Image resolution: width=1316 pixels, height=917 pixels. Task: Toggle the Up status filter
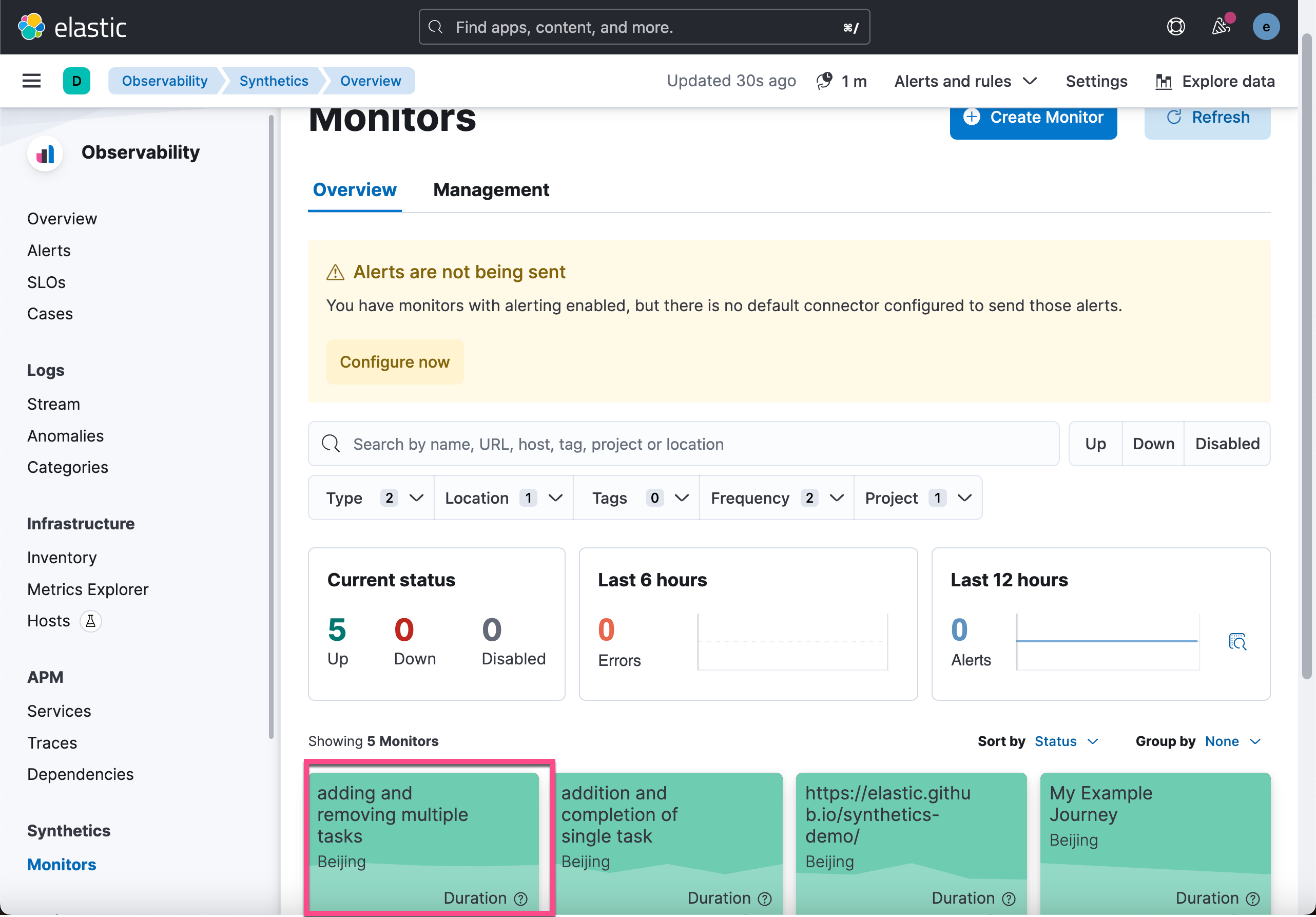(1095, 444)
